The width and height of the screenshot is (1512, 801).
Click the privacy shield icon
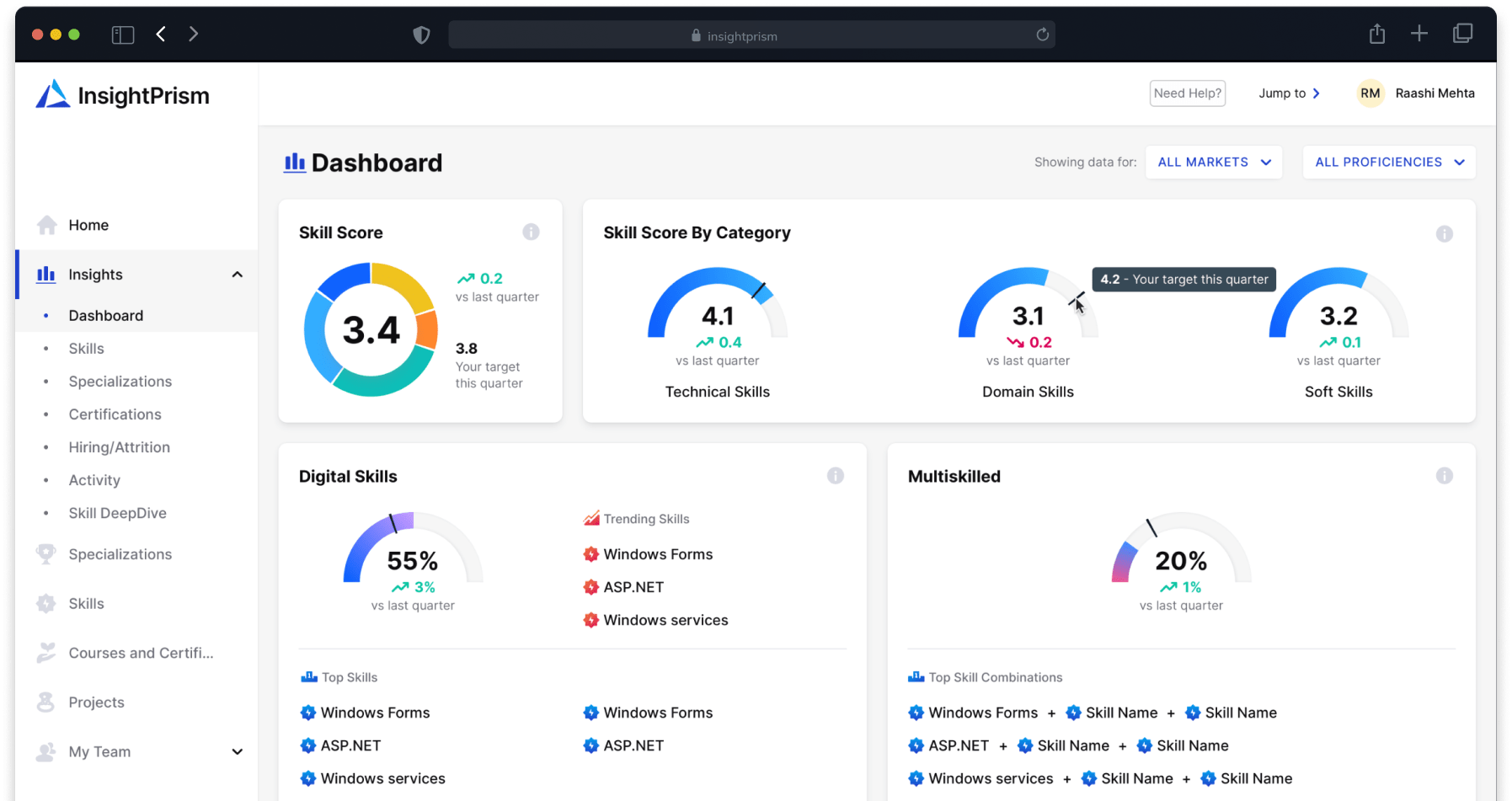pyautogui.click(x=421, y=35)
